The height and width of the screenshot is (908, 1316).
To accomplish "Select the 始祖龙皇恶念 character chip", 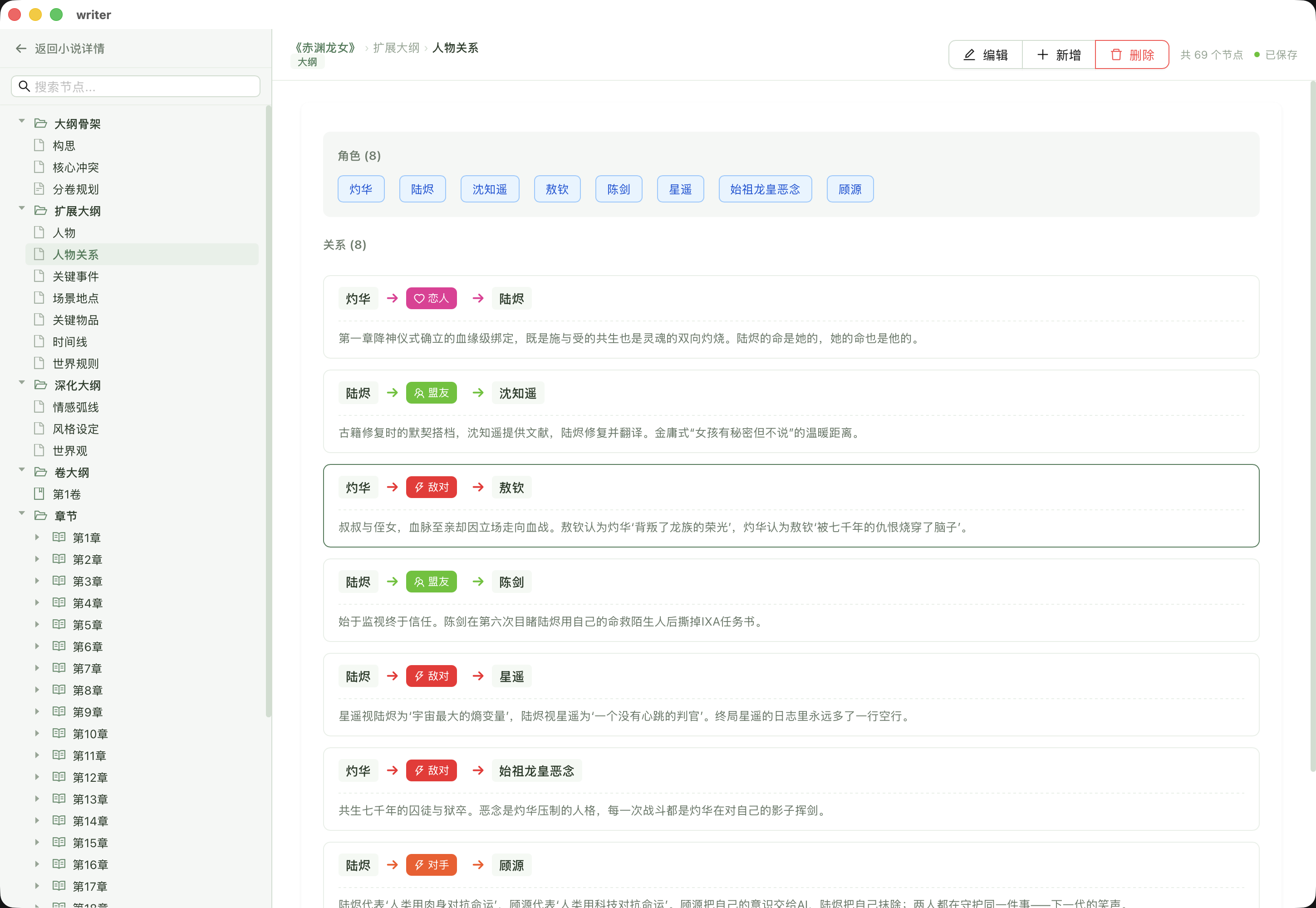I will [x=765, y=189].
